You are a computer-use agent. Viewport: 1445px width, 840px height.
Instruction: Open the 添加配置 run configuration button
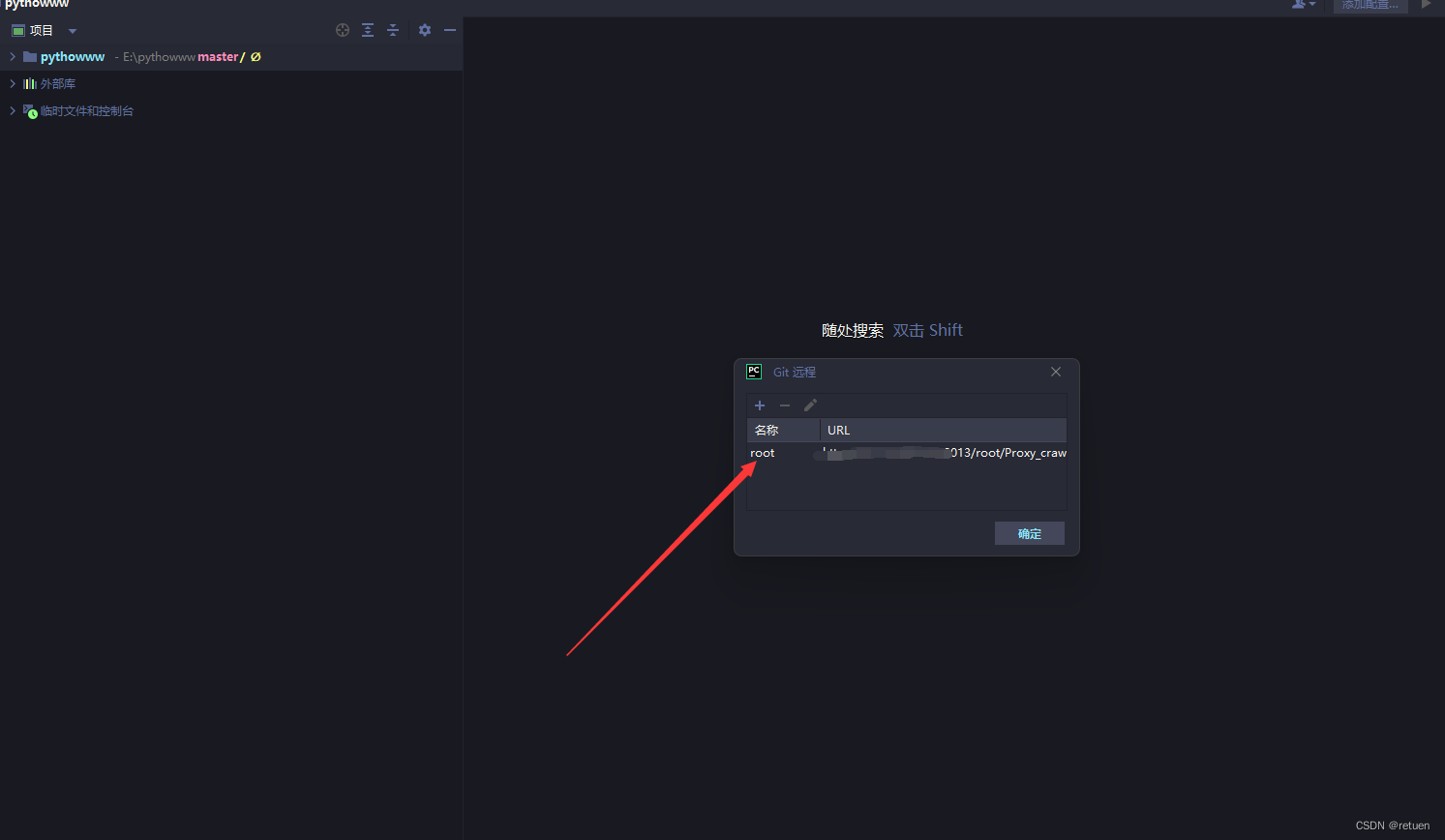click(x=1370, y=5)
